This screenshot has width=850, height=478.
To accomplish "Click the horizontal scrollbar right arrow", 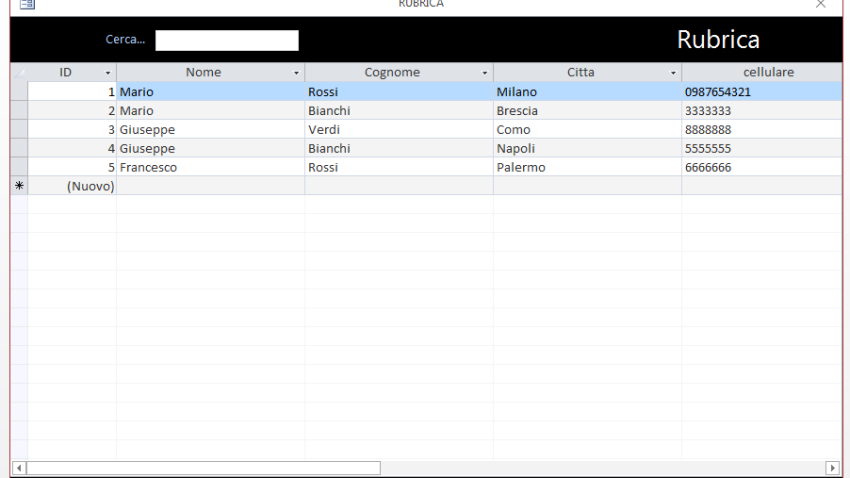I will pyautogui.click(x=833, y=468).
